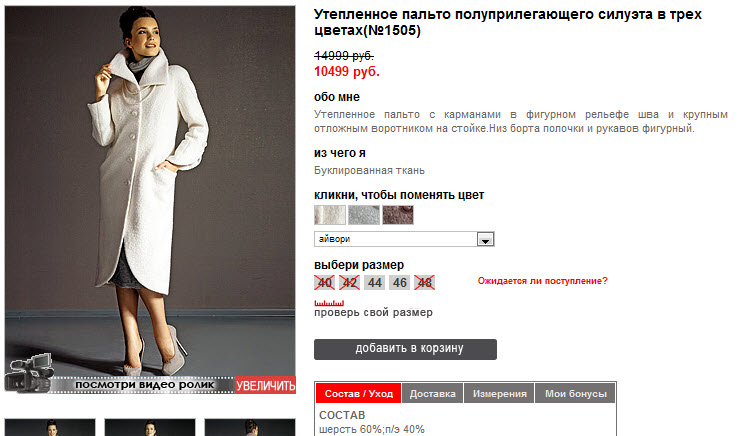
Task: Click unavailable size 40
Action: tap(324, 283)
